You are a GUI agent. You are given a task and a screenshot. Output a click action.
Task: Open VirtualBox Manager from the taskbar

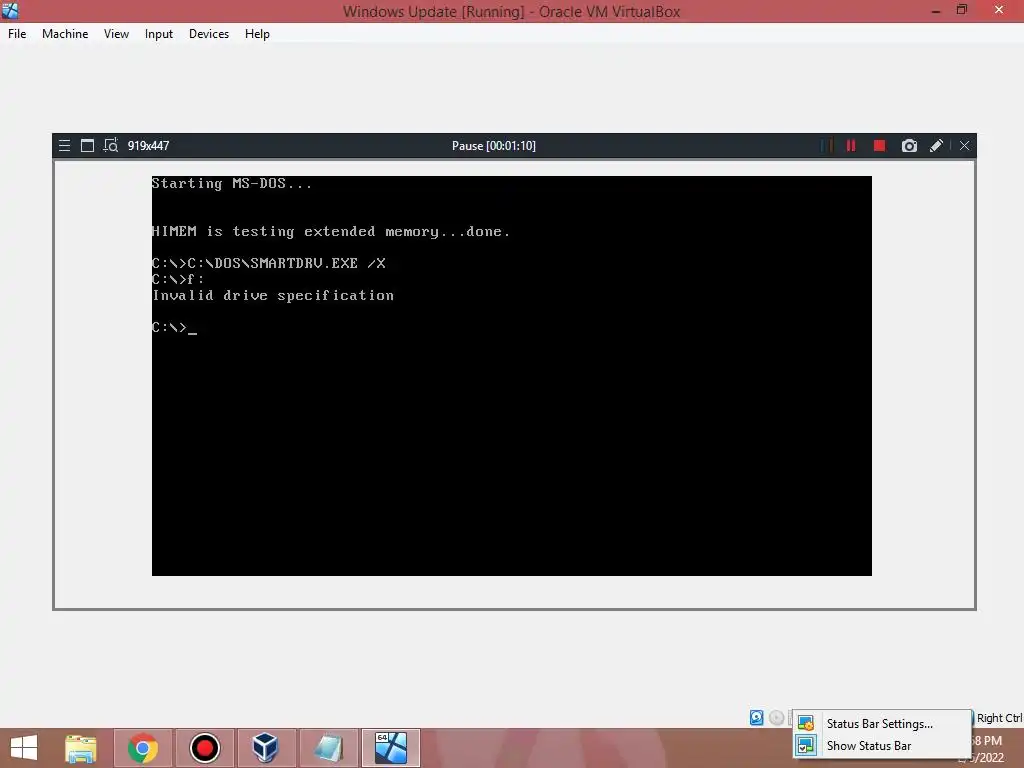[x=266, y=748]
